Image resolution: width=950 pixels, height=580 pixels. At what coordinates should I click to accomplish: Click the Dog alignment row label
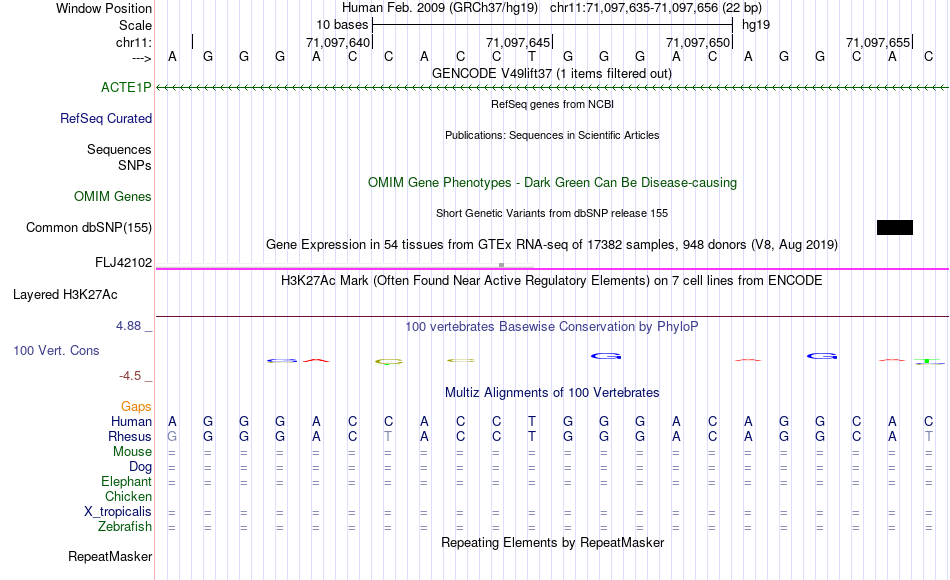click(140, 467)
